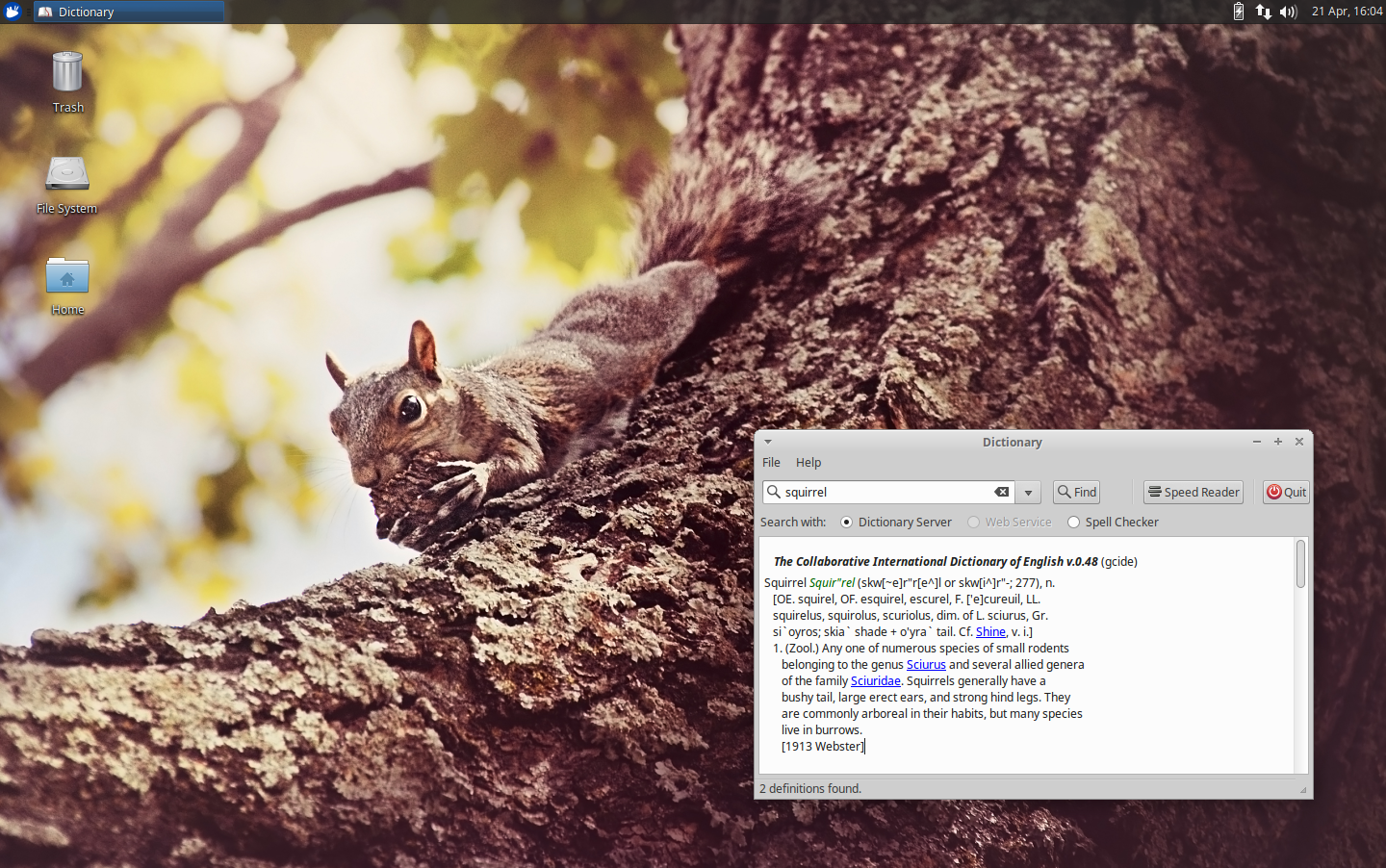Click the magnifier icon on the Find button
1386x868 pixels.
pos(1063,492)
